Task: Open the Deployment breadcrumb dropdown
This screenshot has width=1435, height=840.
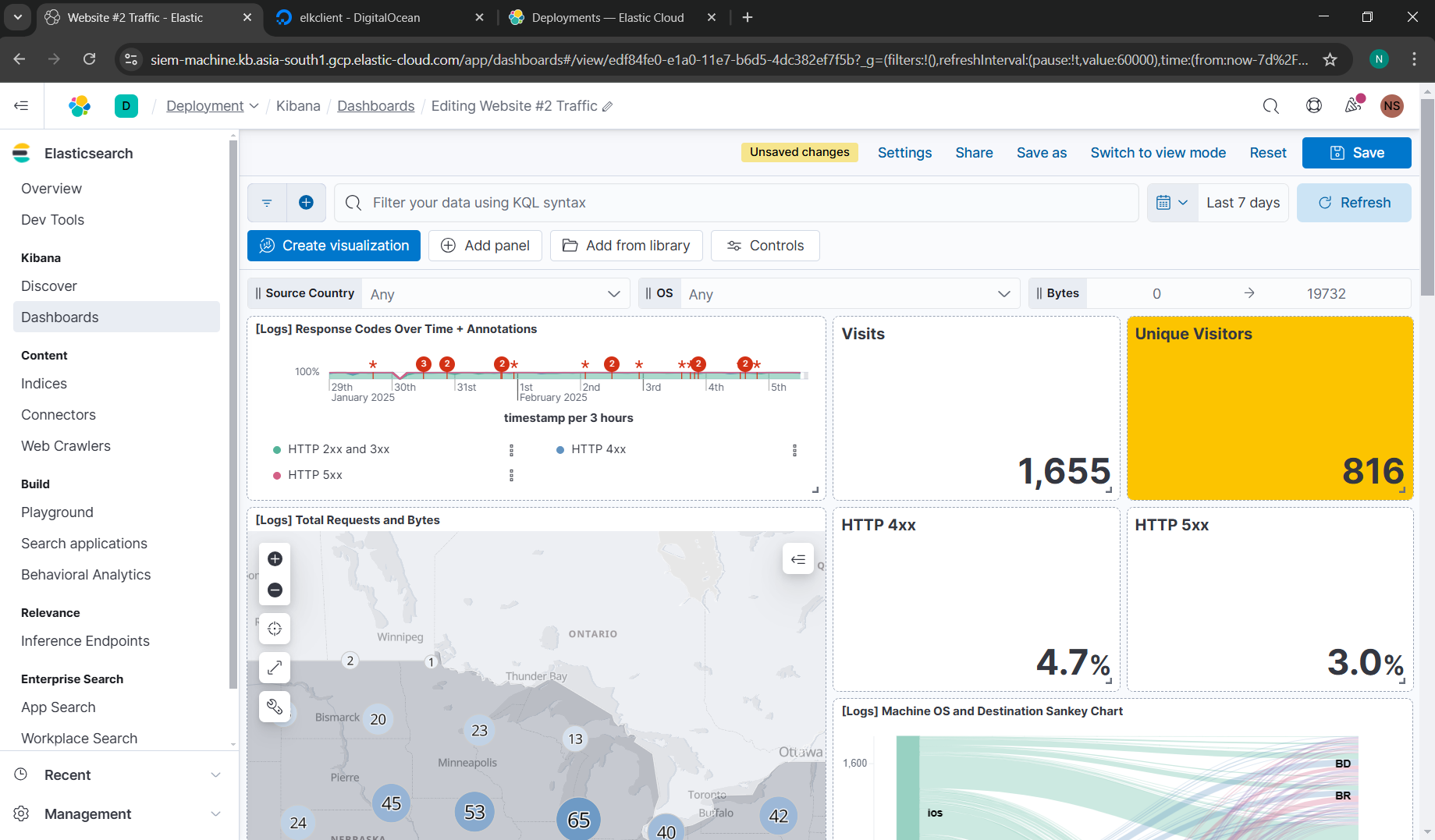Action: tap(212, 106)
